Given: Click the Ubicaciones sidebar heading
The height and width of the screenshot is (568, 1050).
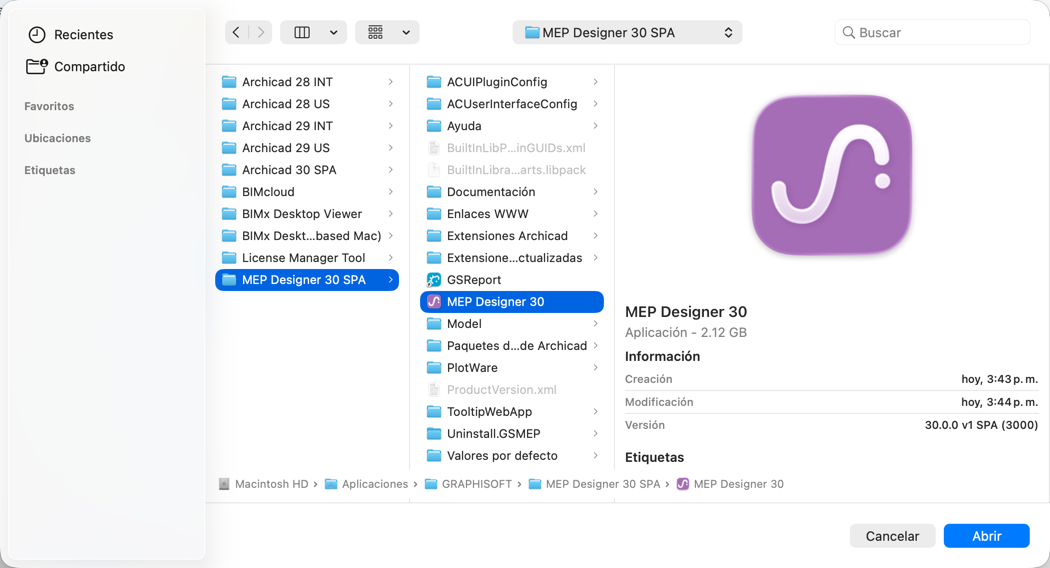Looking at the screenshot, I should pos(58,138).
